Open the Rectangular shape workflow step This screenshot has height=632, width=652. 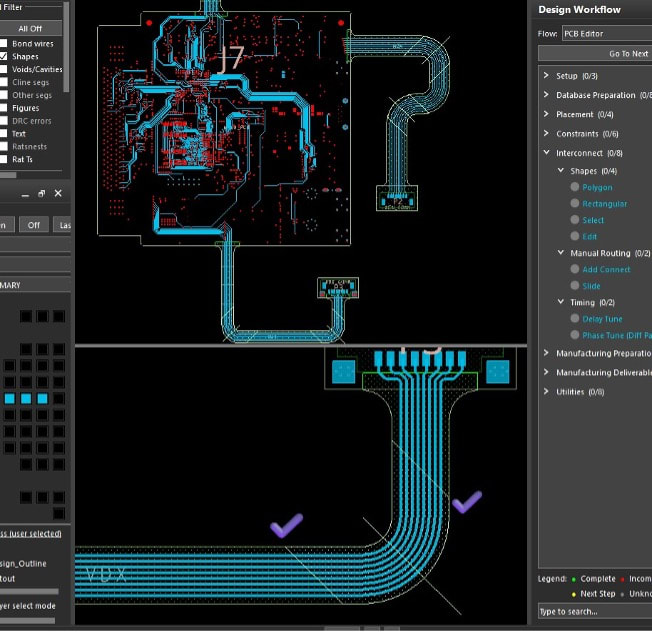point(604,203)
